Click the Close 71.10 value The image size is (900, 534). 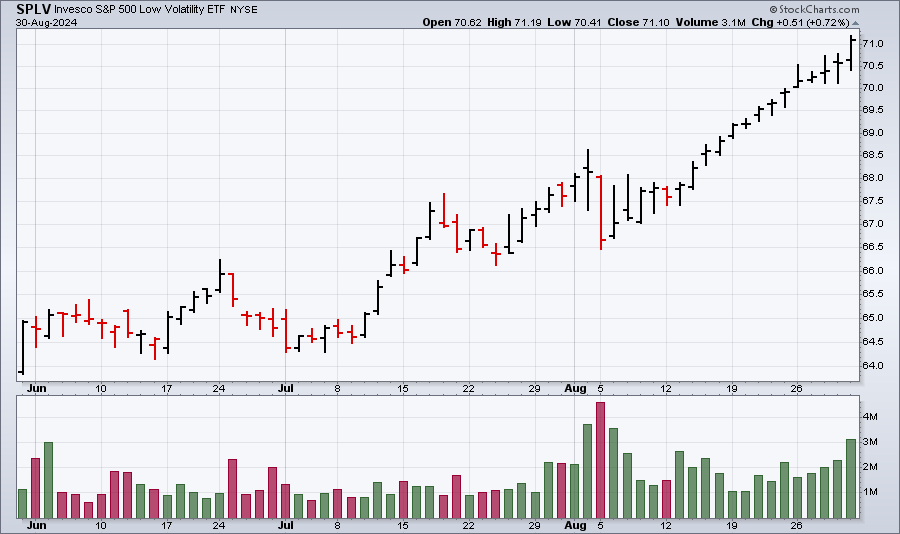[x=638, y=22]
